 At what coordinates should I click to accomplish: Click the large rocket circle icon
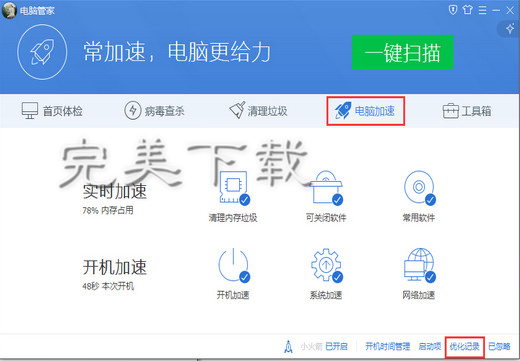pyautogui.click(x=42, y=52)
